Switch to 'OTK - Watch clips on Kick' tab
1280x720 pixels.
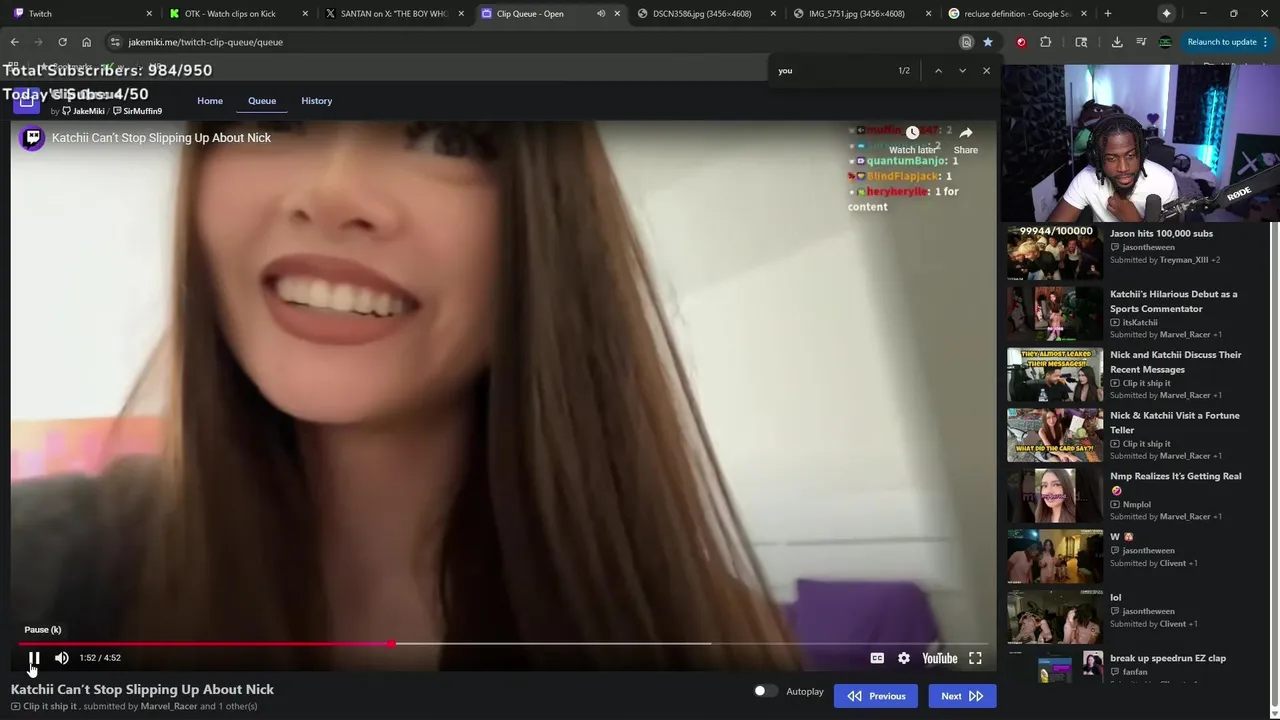(x=237, y=14)
